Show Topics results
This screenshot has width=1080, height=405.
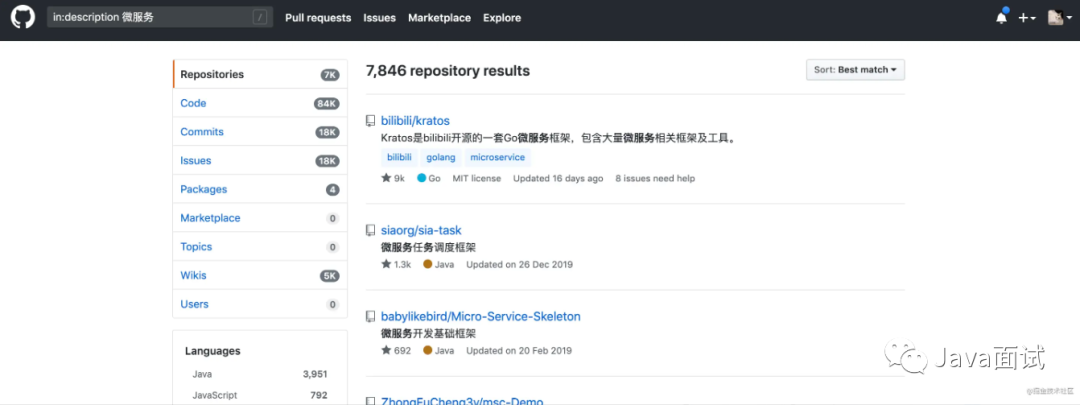pyautogui.click(x=260, y=247)
